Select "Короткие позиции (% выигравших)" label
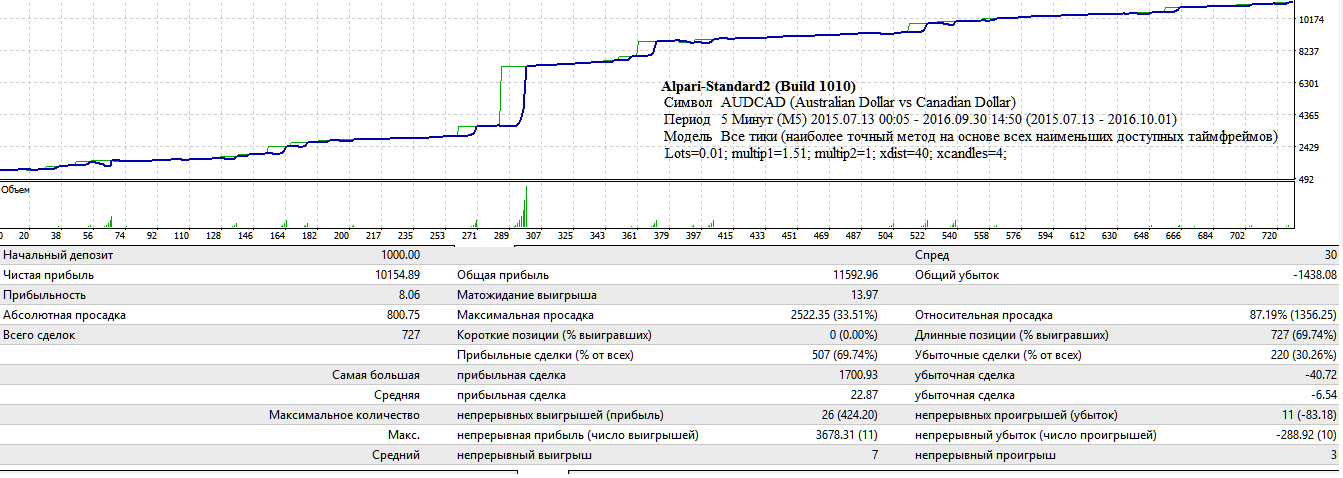 [x=555, y=335]
